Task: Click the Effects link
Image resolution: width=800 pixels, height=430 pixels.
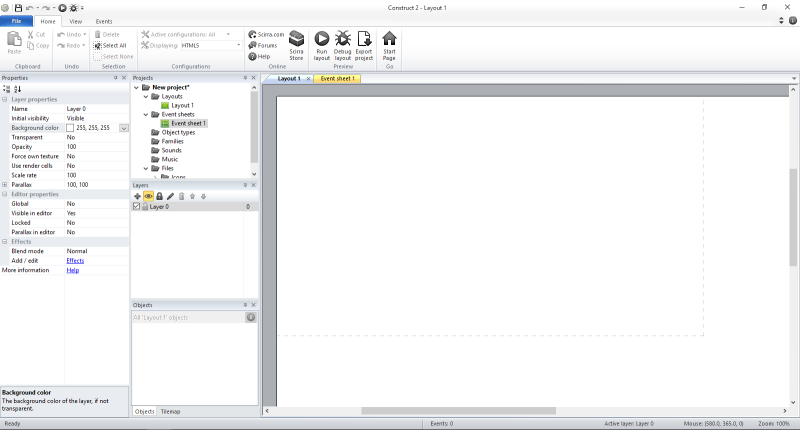Action: (x=75, y=261)
